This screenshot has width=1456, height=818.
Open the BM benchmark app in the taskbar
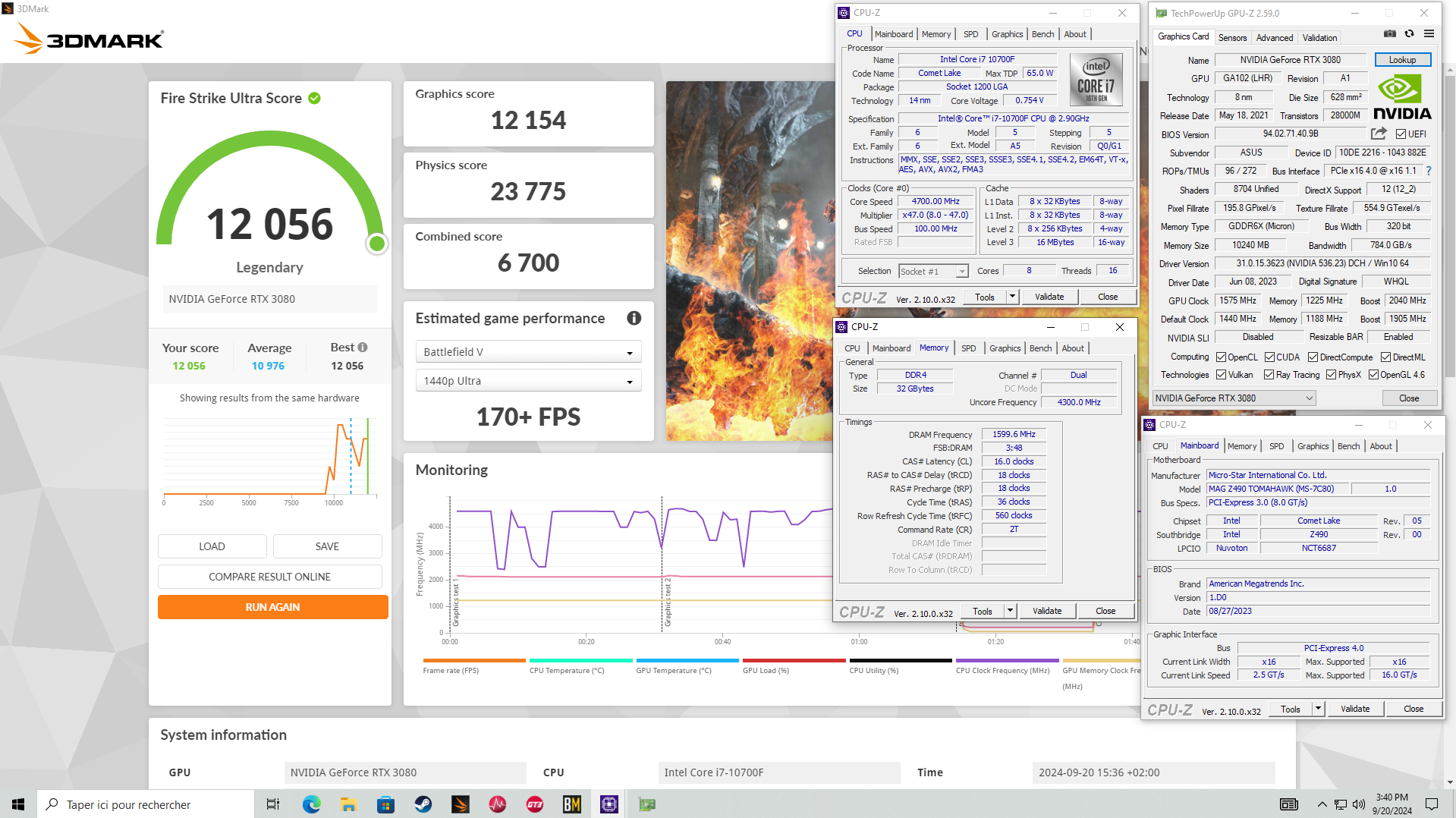pyautogui.click(x=572, y=804)
